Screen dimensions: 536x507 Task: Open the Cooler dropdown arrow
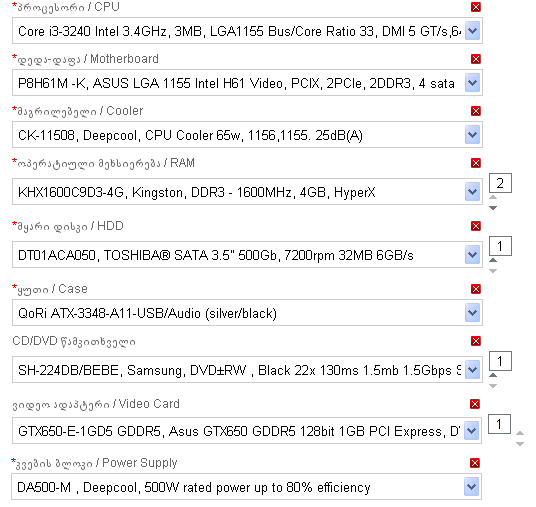pos(472,135)
